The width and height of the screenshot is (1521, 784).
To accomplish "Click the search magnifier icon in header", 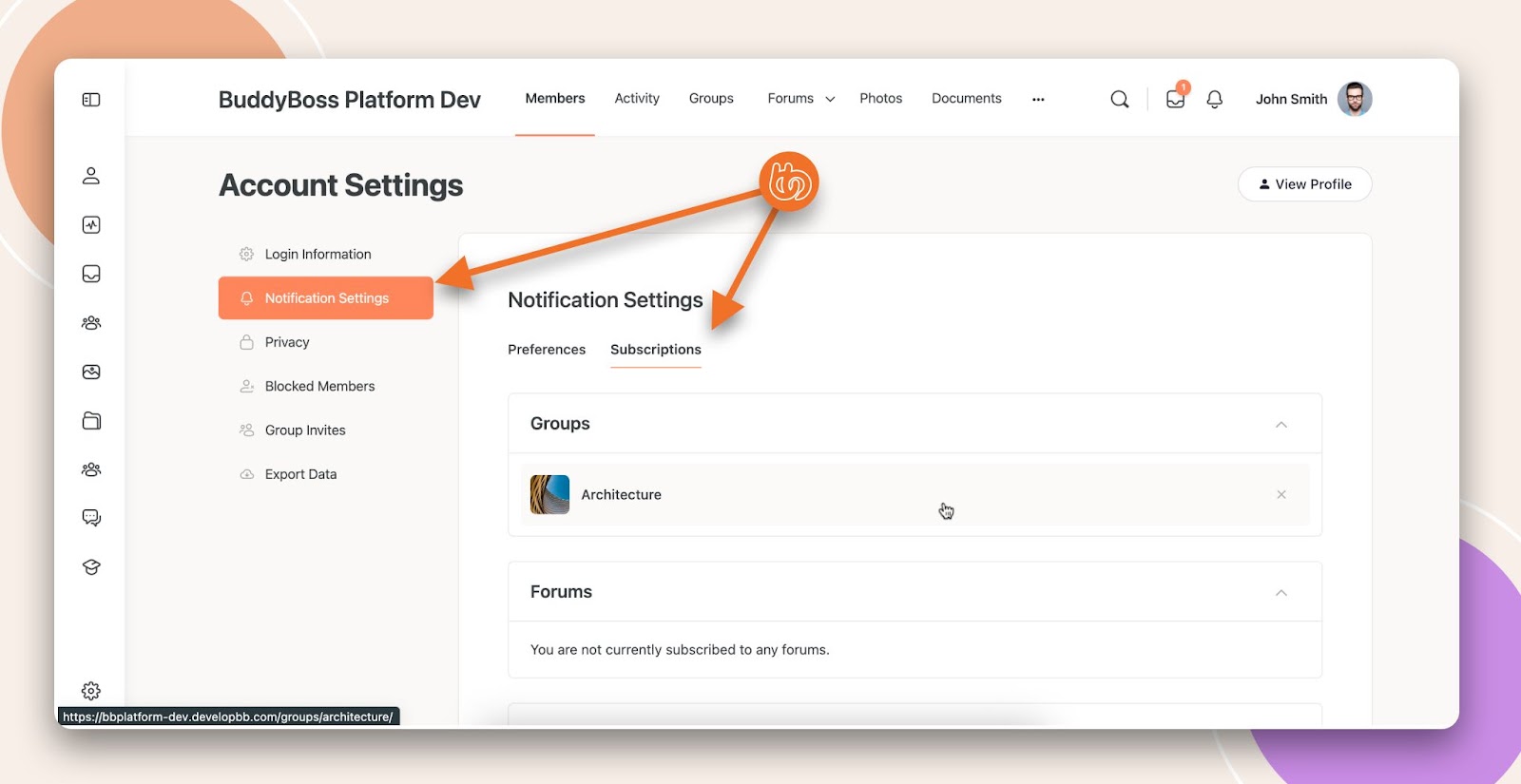I will [x=1120, y=99].
